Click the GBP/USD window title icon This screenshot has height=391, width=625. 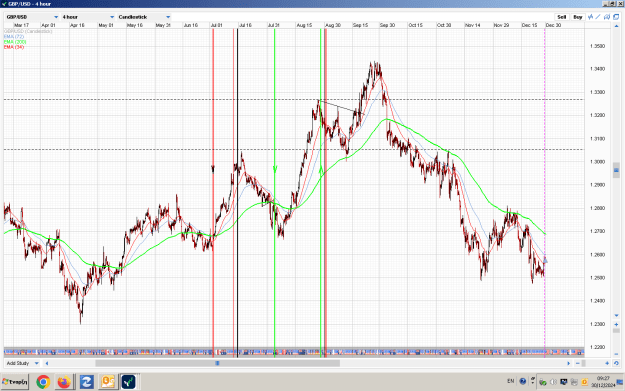4,4
